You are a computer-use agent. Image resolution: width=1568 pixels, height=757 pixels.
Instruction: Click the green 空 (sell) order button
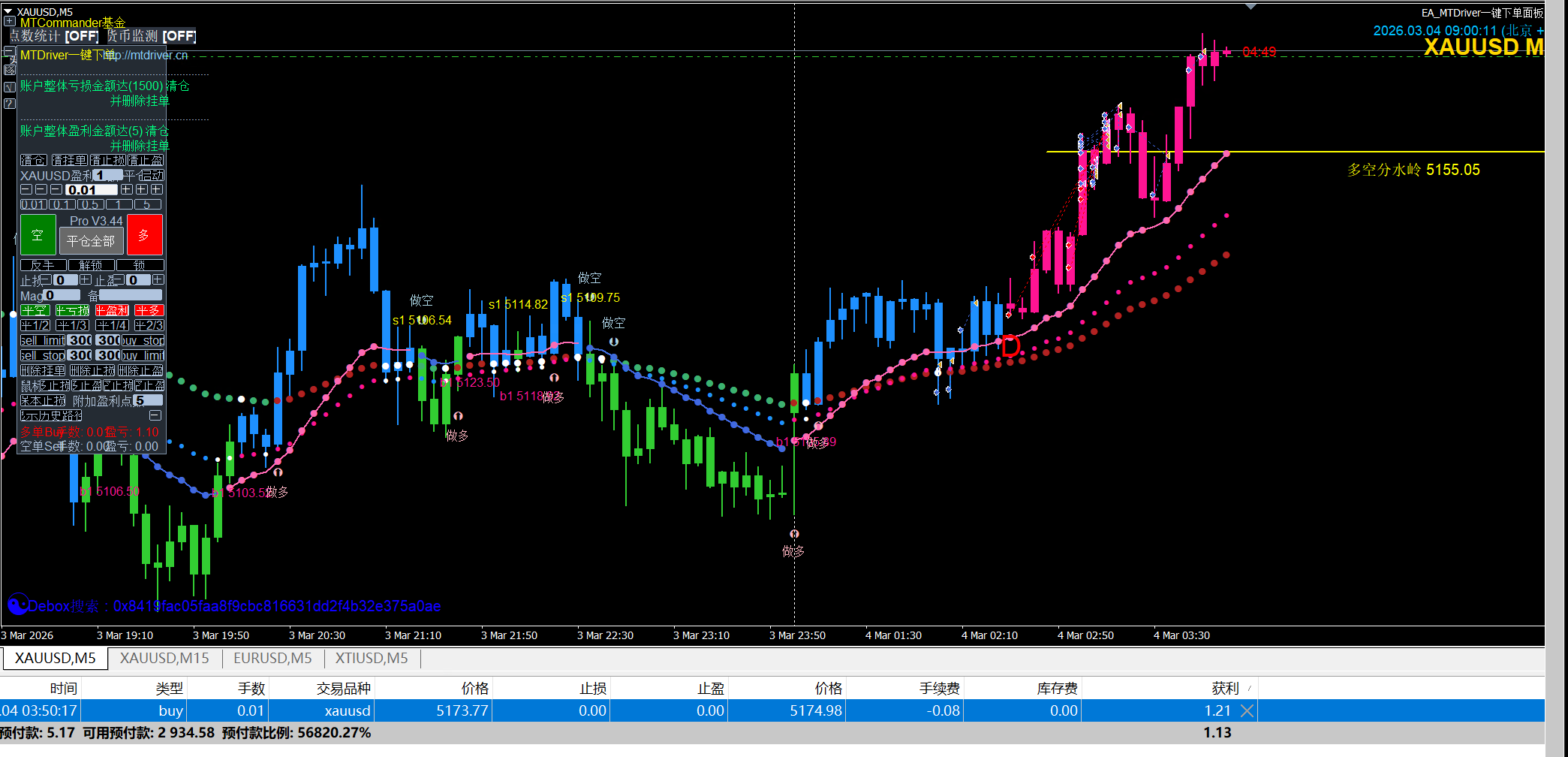click(x=38, y=235)
